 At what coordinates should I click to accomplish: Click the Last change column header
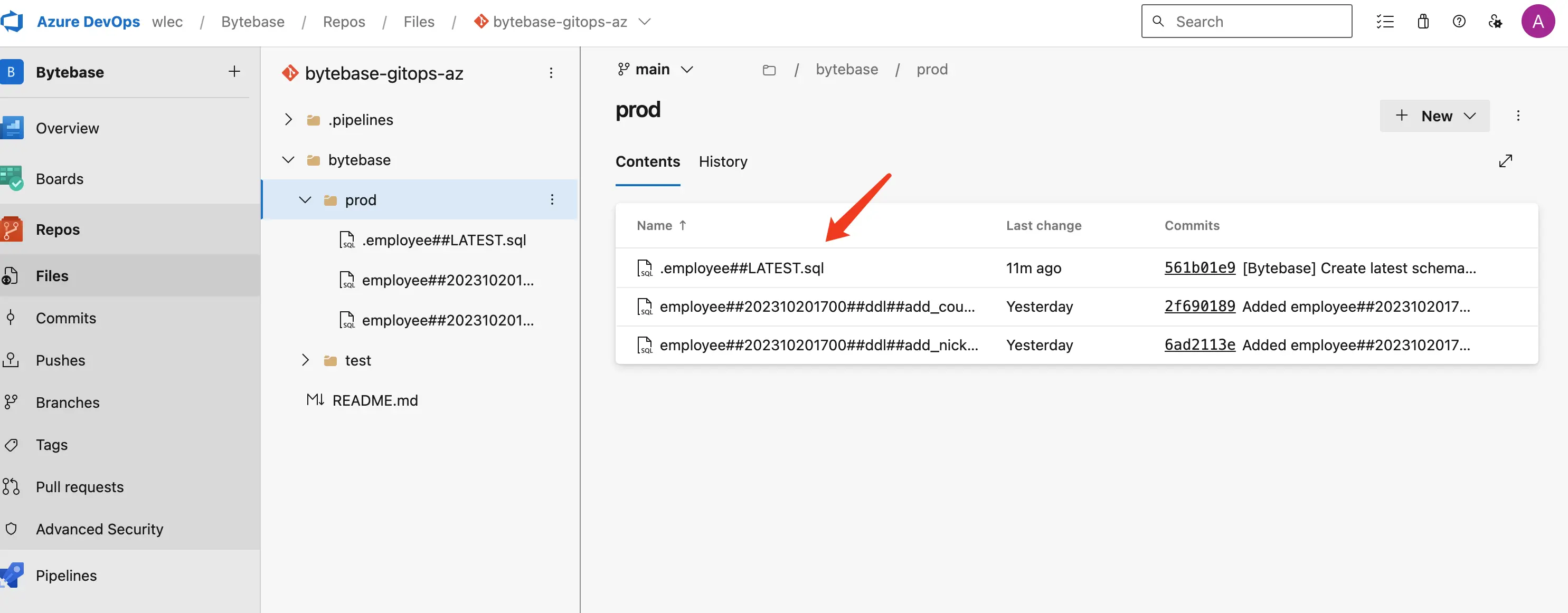pyautogui.click(x=1043, y=226)
